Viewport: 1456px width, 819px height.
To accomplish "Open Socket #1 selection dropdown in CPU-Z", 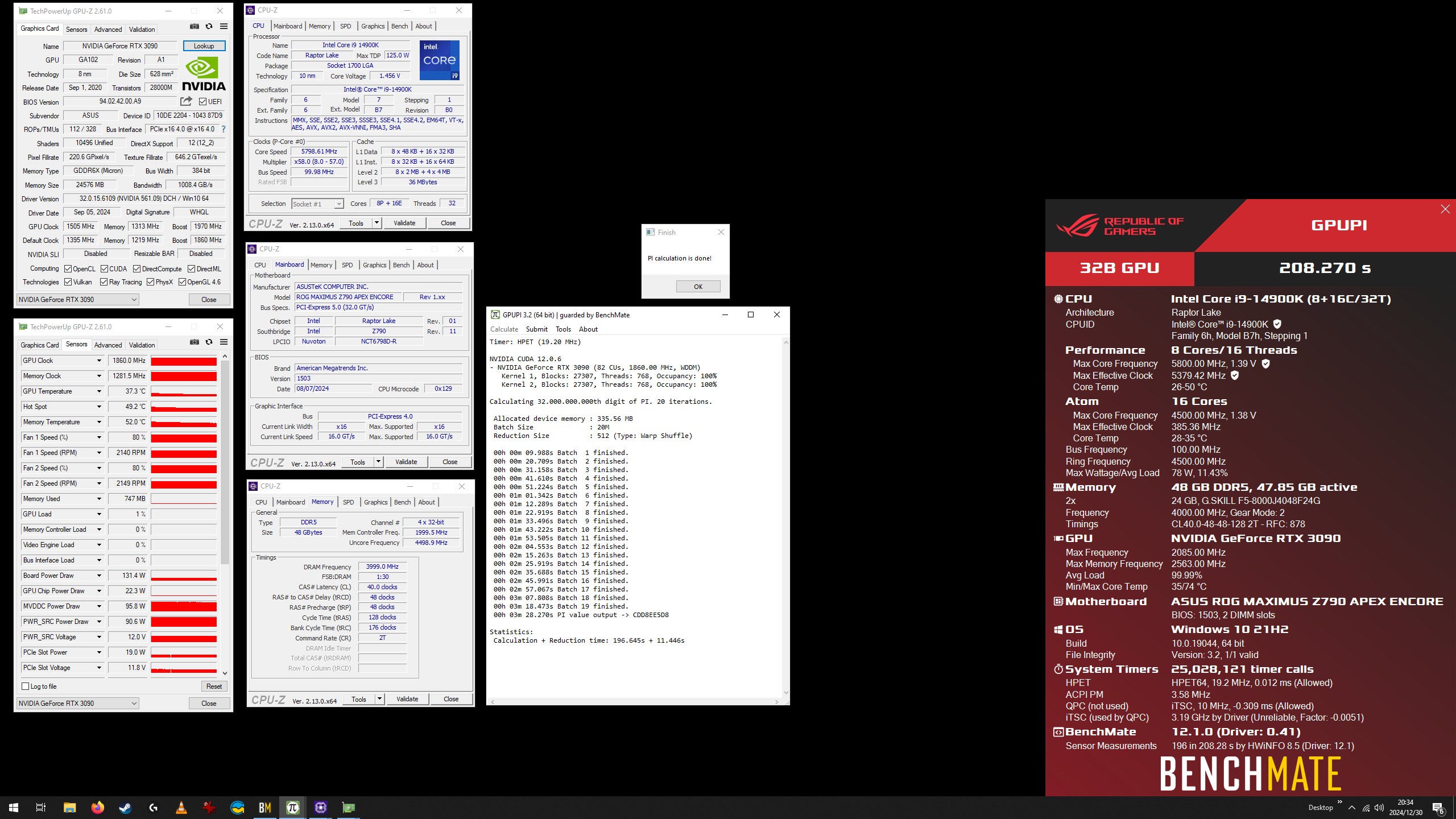I will (317, 204).
